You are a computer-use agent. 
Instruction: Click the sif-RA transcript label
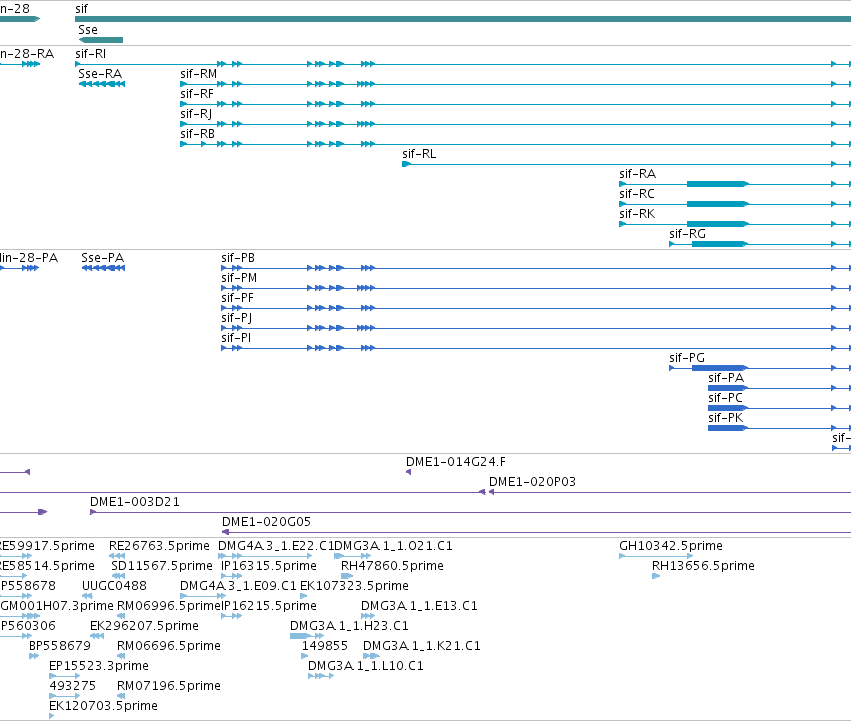coord(638,174)
